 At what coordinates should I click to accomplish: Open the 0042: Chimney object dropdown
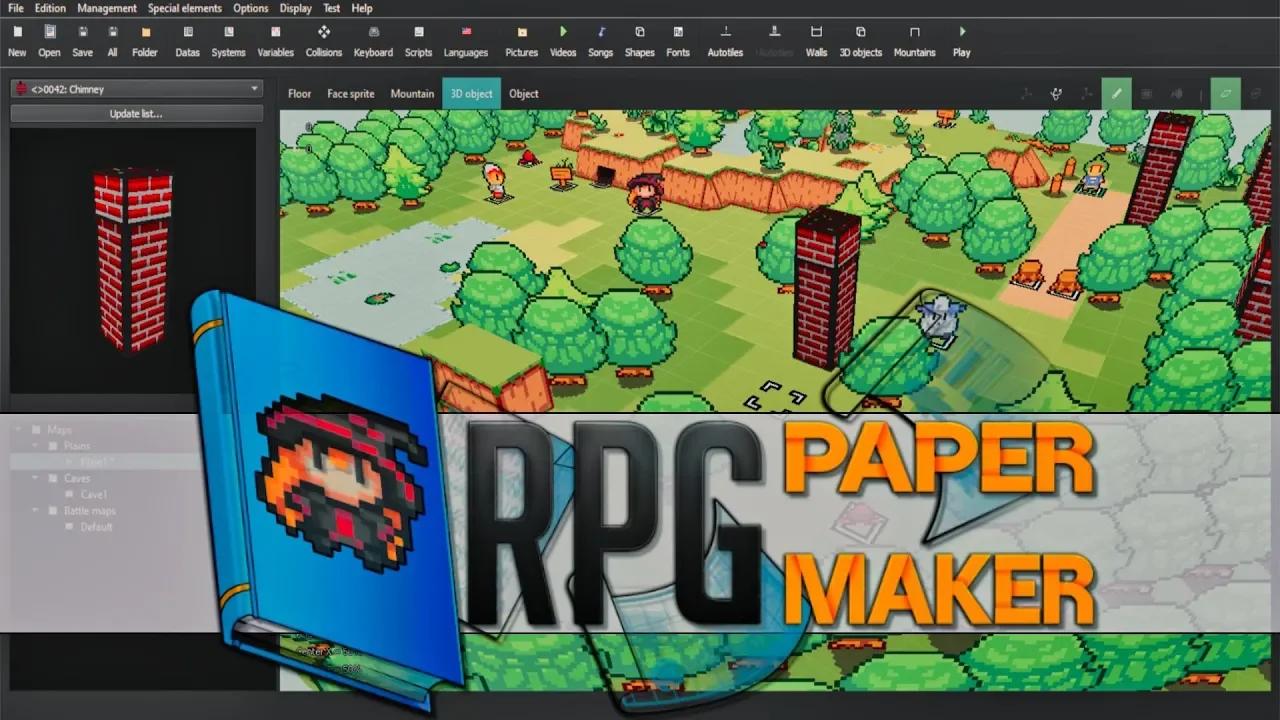(x=136, y=89)
